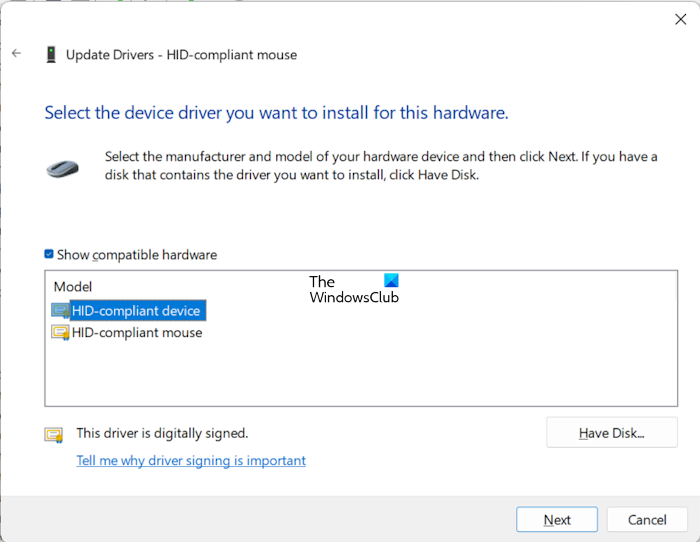Open 'Tell me why driver signing is important'
Screen dimensions: 700x542
[x=191, y=461]
